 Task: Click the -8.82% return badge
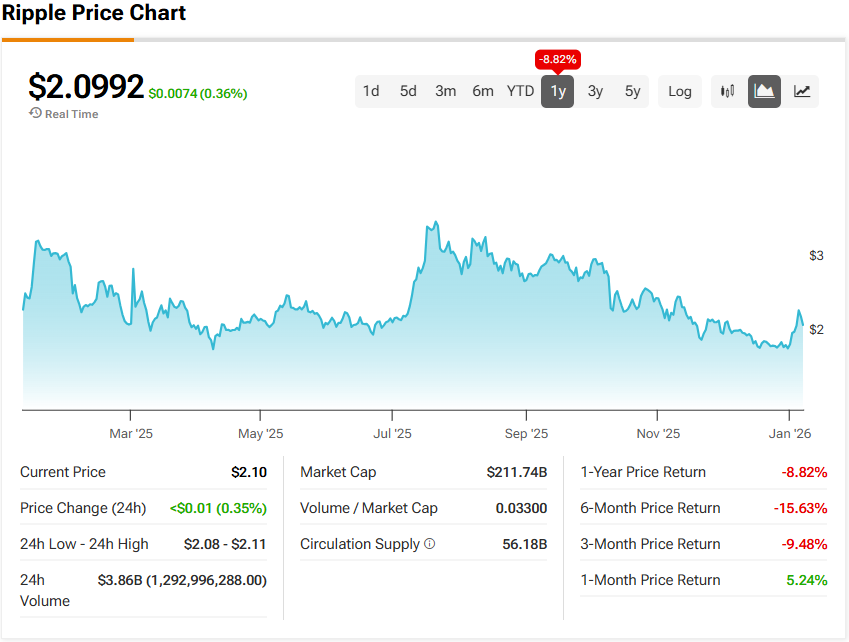click(x=558, y=59)
